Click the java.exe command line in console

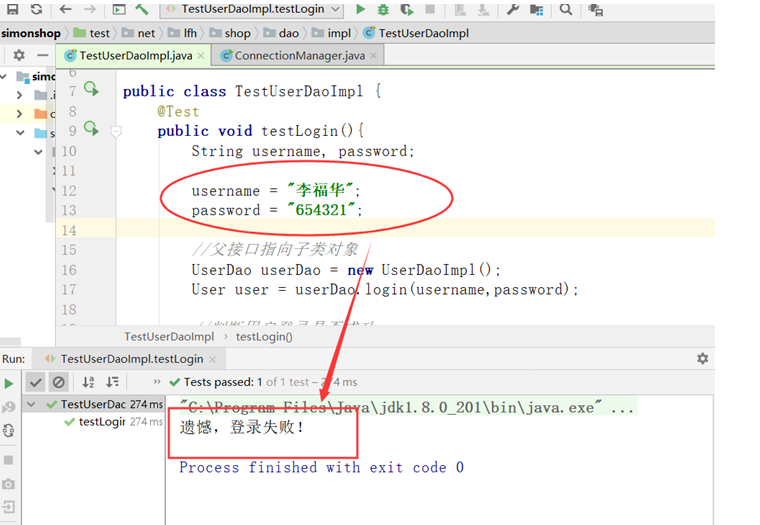406,407
